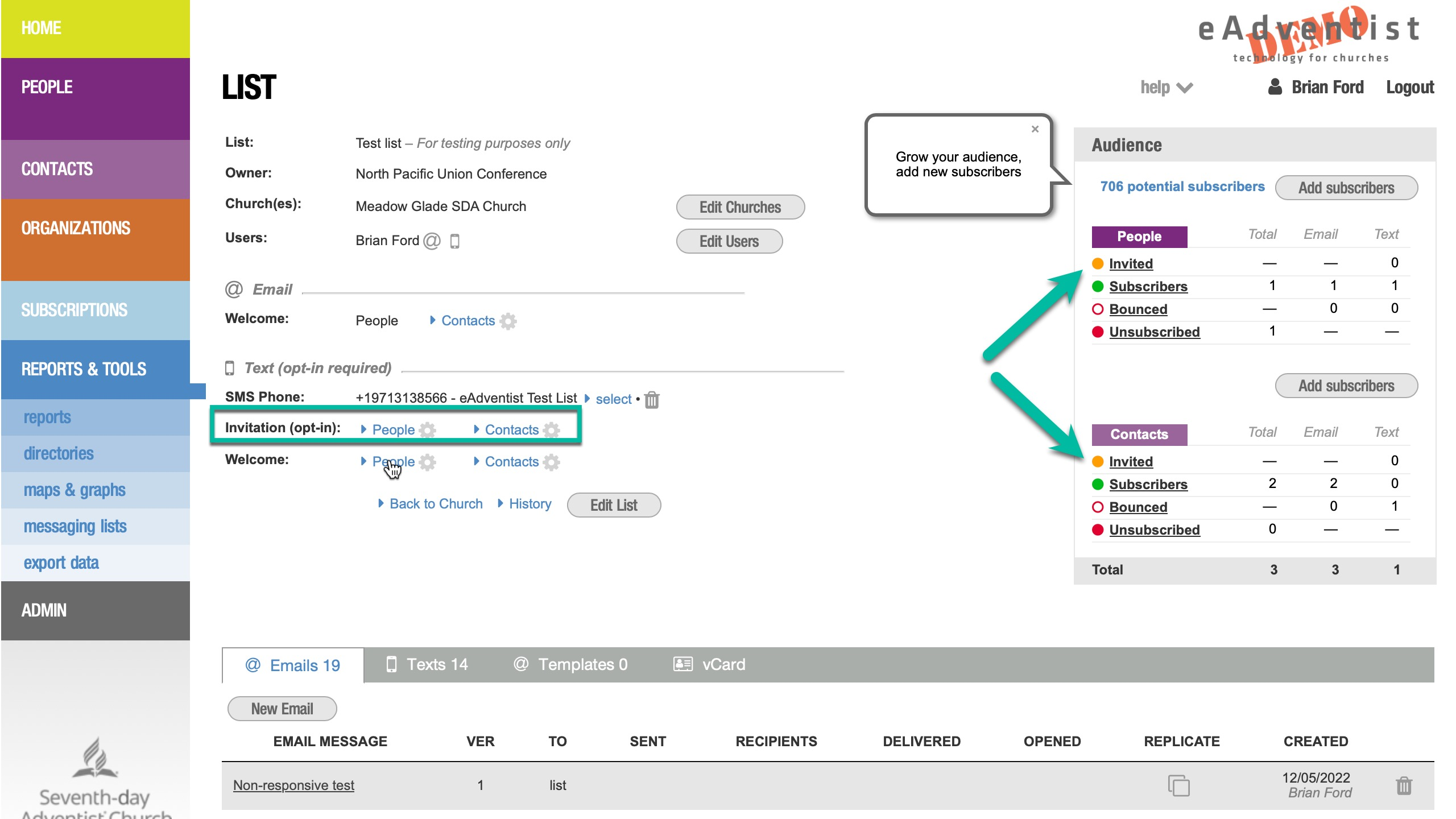Delete Non-responsive test email via trash icon
This screenshot has height=819, width=1456.
(x=1404, y=785)
